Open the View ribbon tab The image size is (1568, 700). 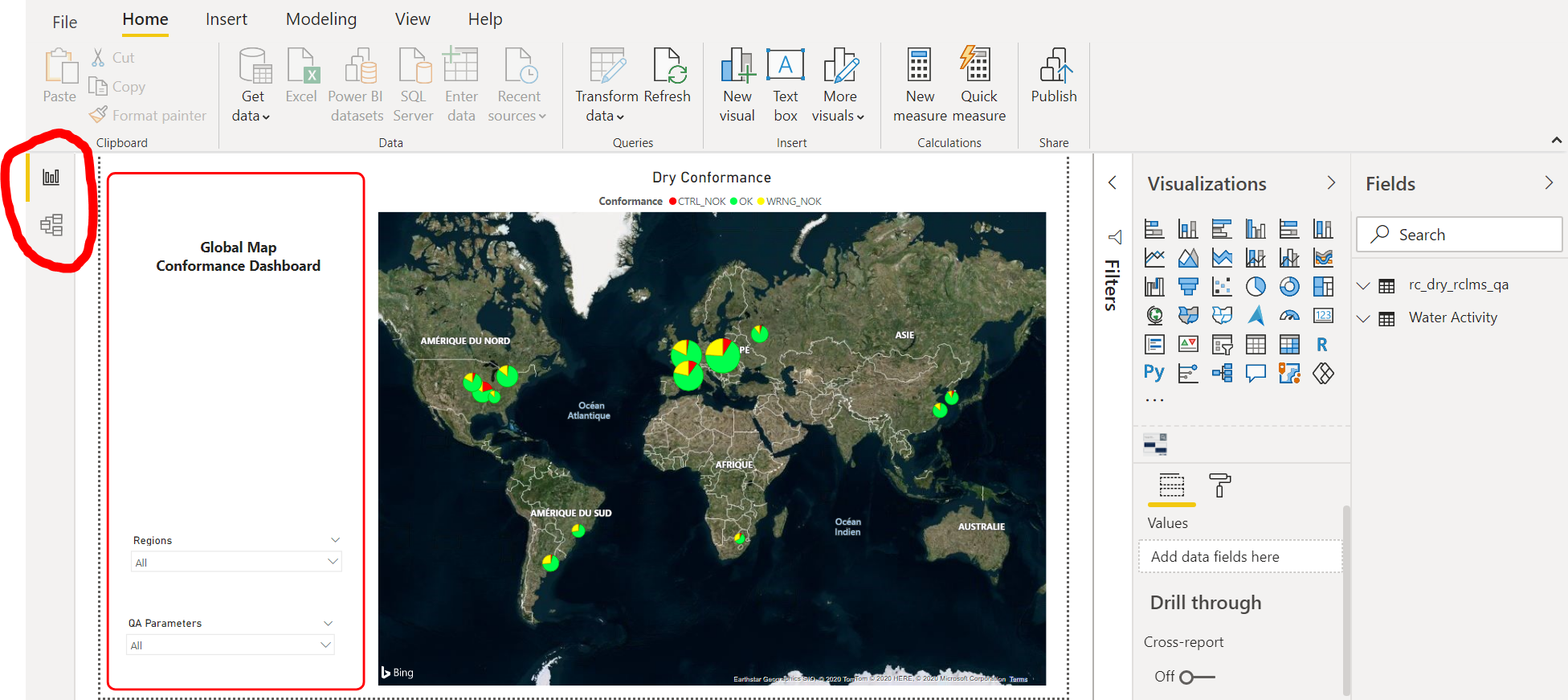tap(413, 19)
